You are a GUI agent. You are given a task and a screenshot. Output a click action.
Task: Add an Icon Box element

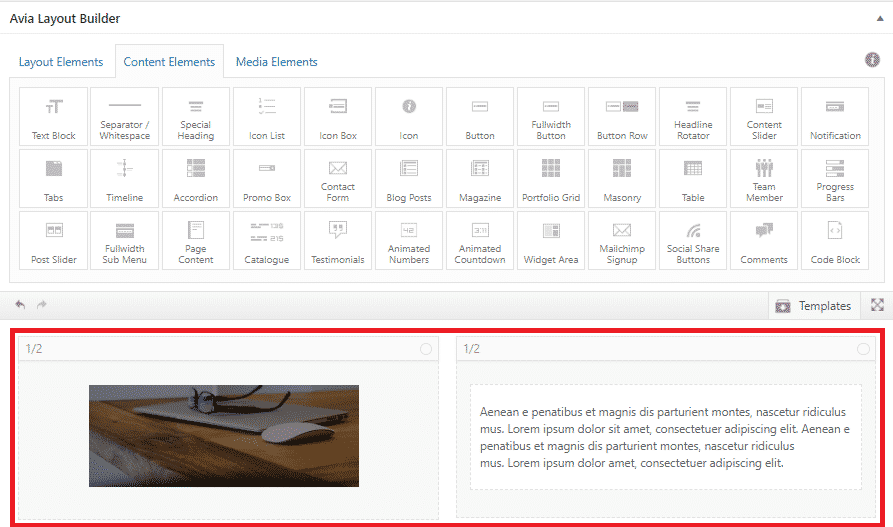(x=338, y=117)
